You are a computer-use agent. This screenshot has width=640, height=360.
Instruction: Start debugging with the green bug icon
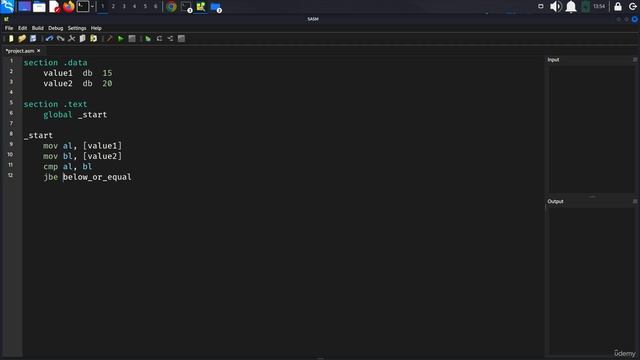tap(148, 38)
